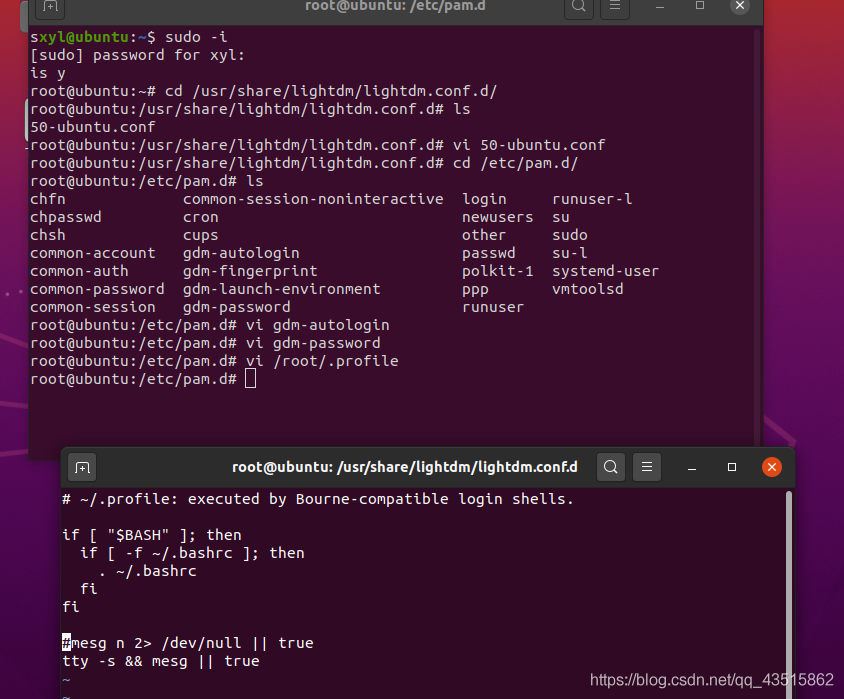The image size is (844, 699).
Task: Close the front lightdm terminal window
Action: coord(771,467)
